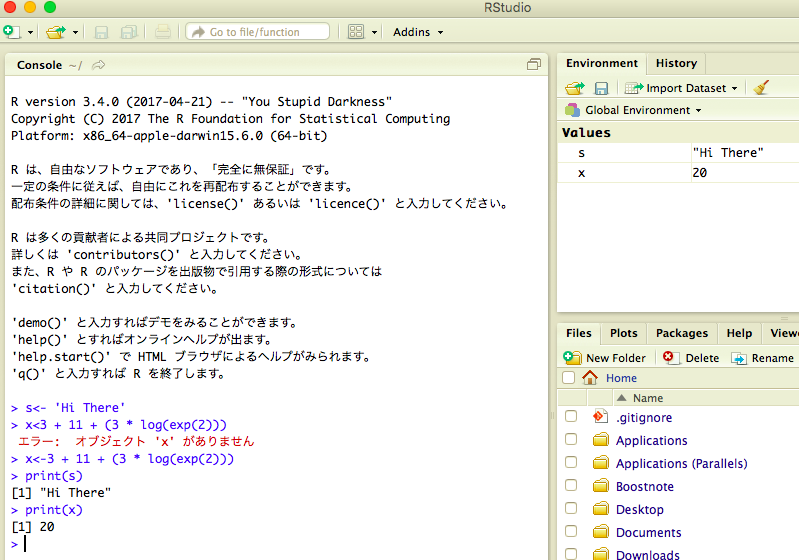Switch to the Help tab

pos(739,333)
